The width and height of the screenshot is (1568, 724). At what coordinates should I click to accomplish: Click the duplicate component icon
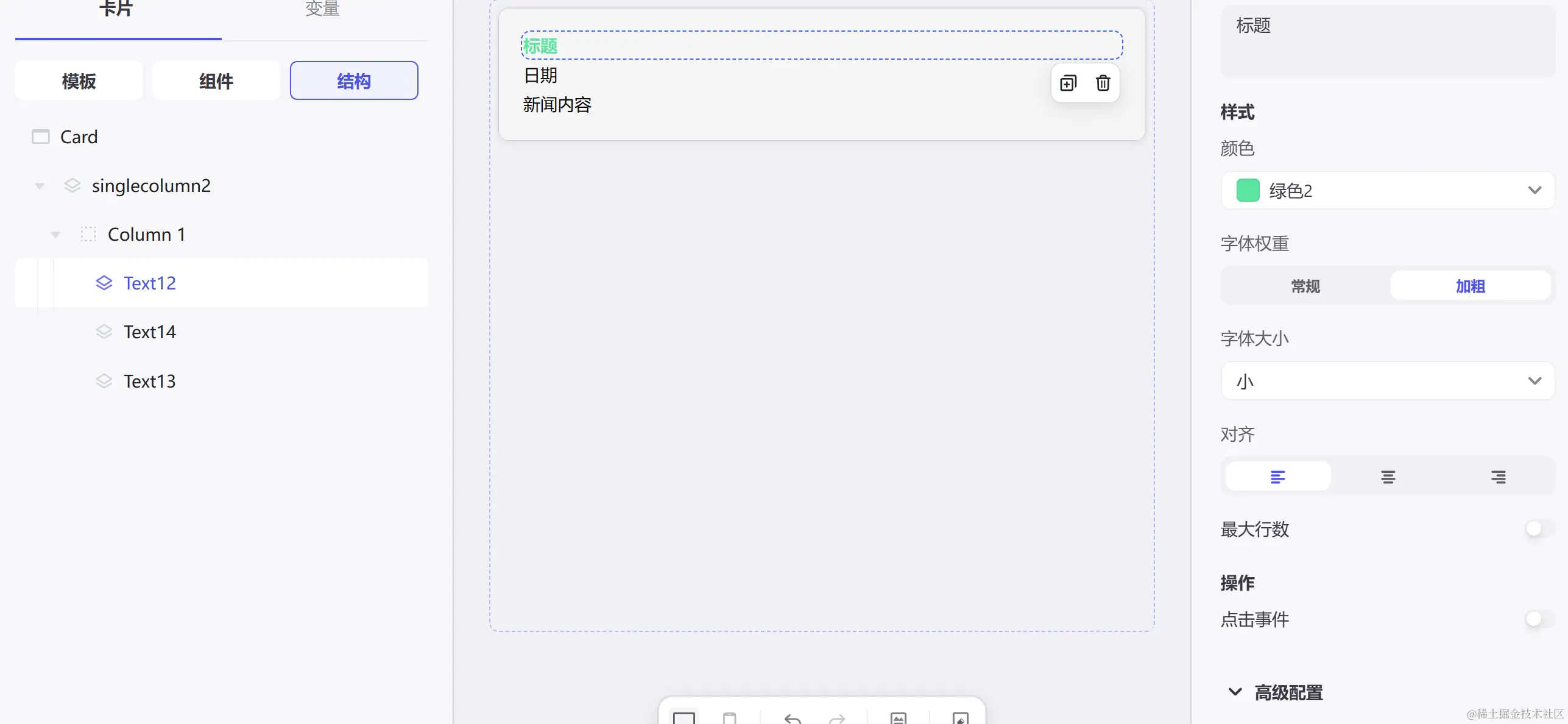[x=1068, y=83]
